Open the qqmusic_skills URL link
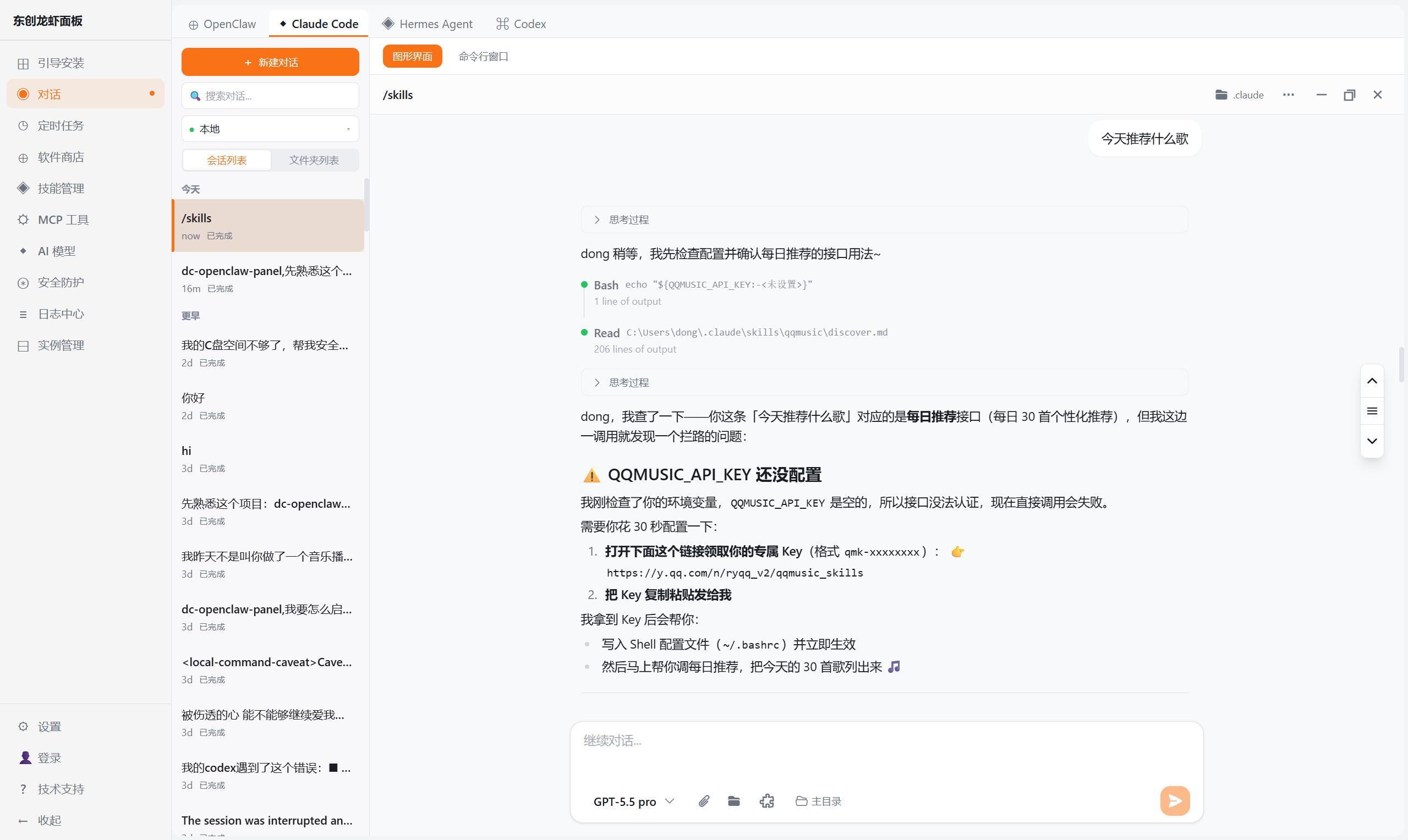Viewport: 1408px width, 840px height. (735, 573)
